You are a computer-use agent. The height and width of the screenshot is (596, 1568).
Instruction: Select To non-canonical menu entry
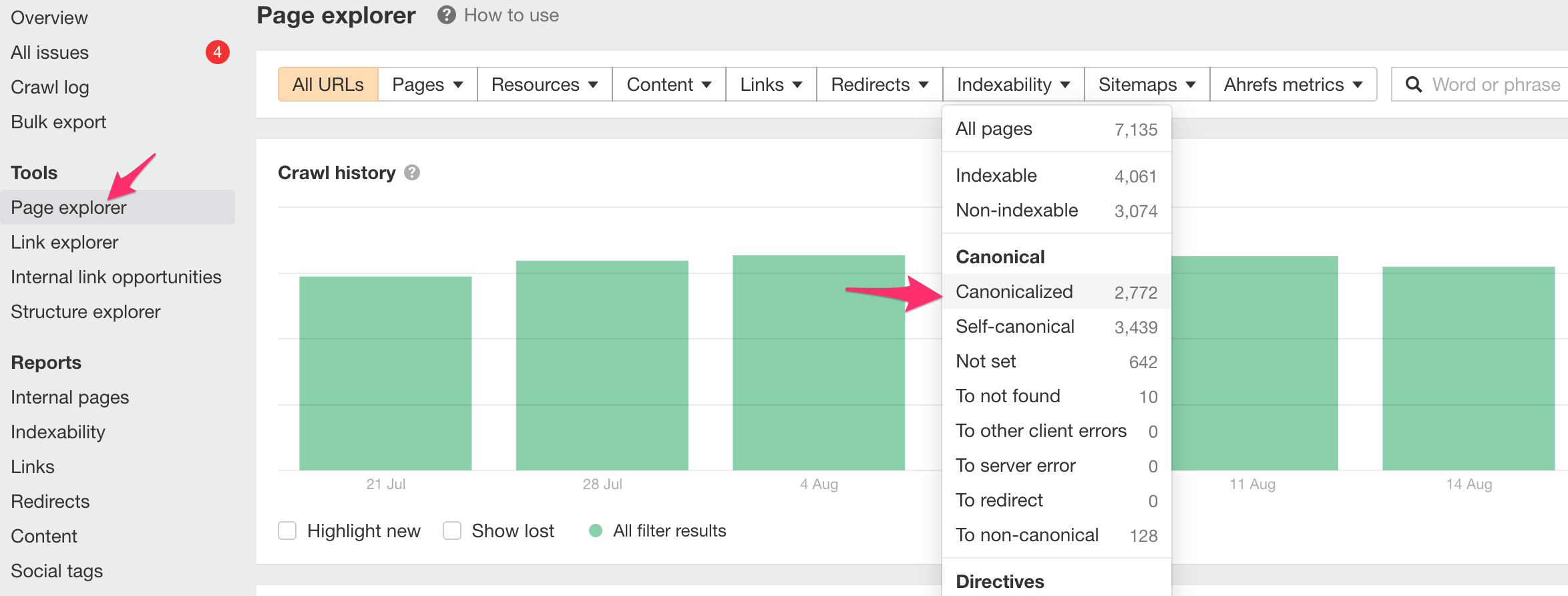(x=1056, y=535)
